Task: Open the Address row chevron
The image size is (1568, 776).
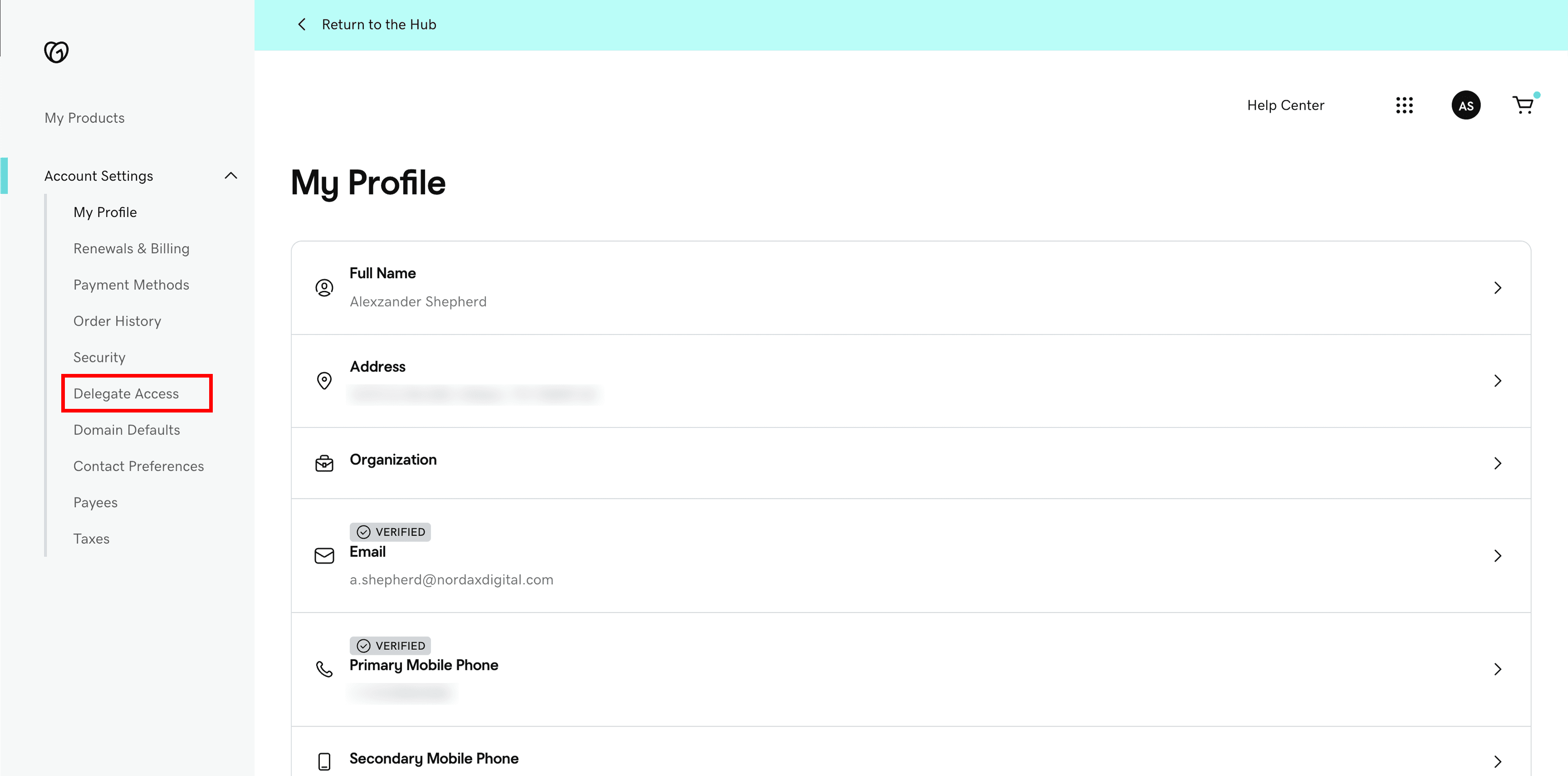Action: point(1498,380)
